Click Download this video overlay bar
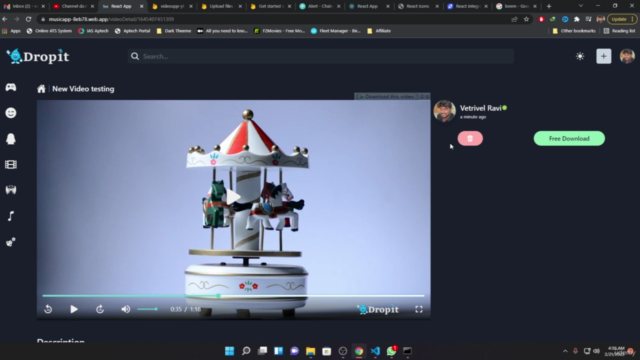This screenshot has width=640, height=360. point(392,96)
